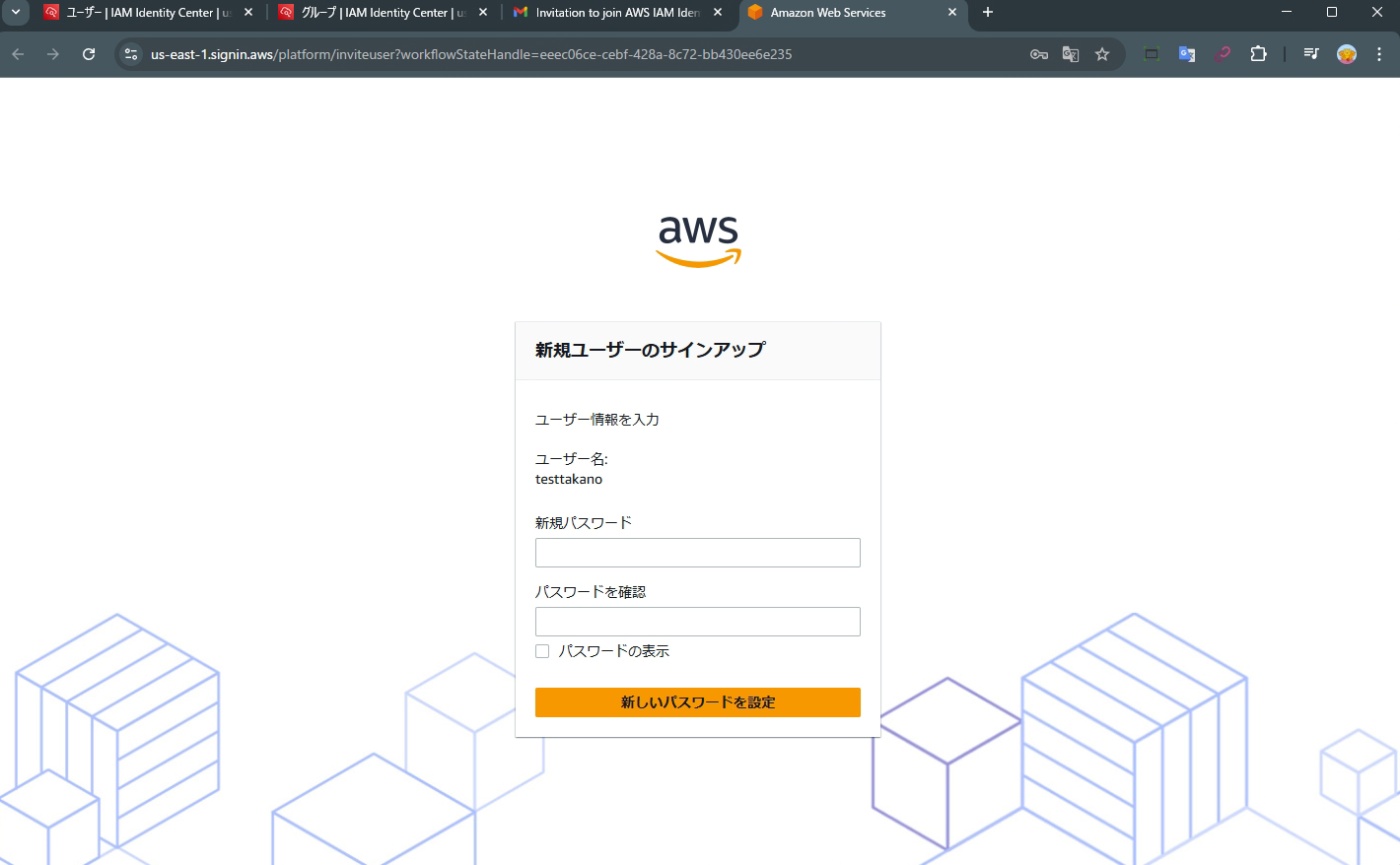Image resolution: width=1400 pixels, height=865 pixels.
Task: Translate this page from the address bar
Action: [x=1070, y=54]
